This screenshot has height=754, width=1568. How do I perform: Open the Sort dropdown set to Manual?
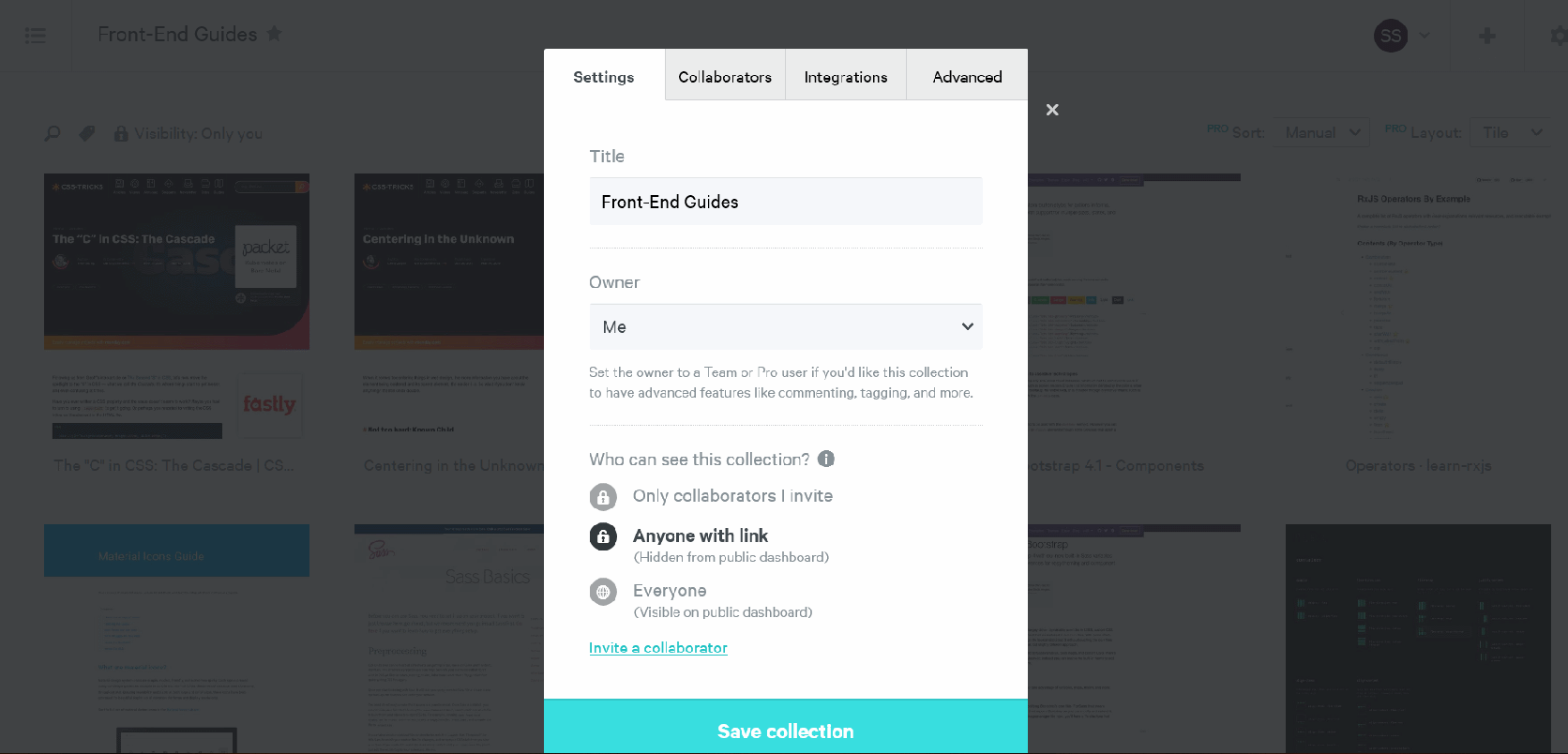coord(1319,132)
